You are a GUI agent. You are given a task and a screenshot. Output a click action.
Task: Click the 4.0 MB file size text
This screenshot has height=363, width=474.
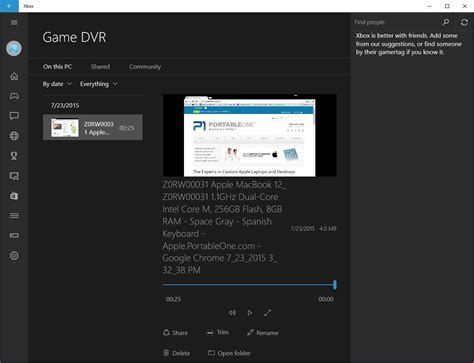pos(328,229)
